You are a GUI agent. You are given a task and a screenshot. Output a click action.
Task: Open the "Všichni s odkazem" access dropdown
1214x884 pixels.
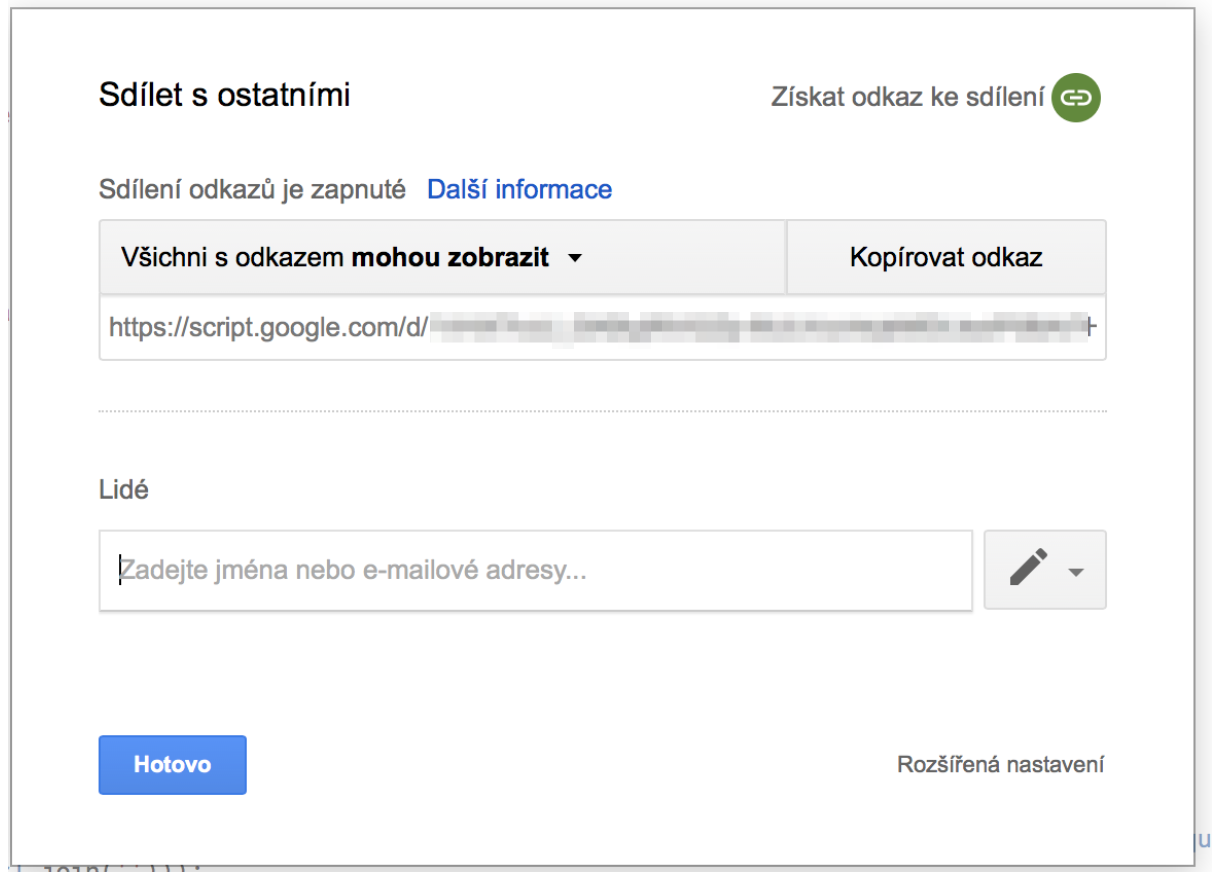443,257
